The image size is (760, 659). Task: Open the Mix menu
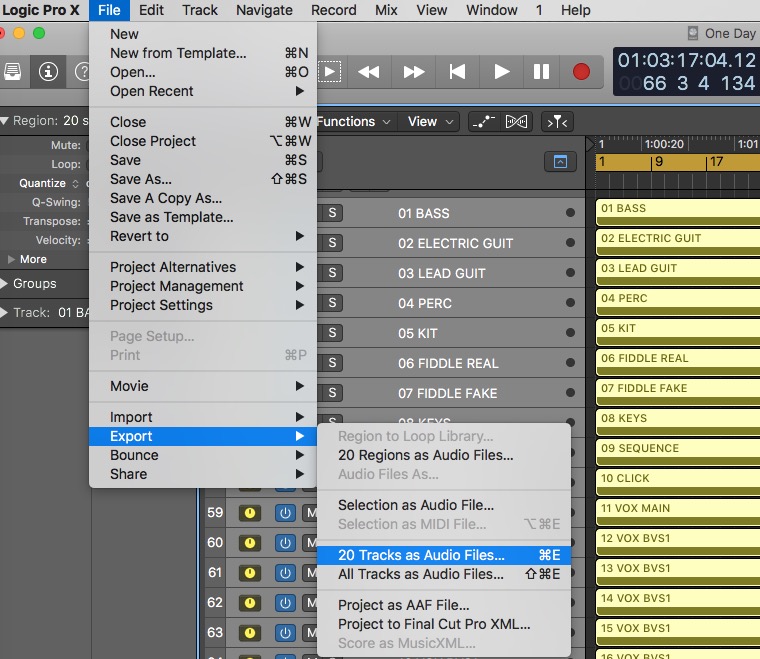click(x=386, y=10)
